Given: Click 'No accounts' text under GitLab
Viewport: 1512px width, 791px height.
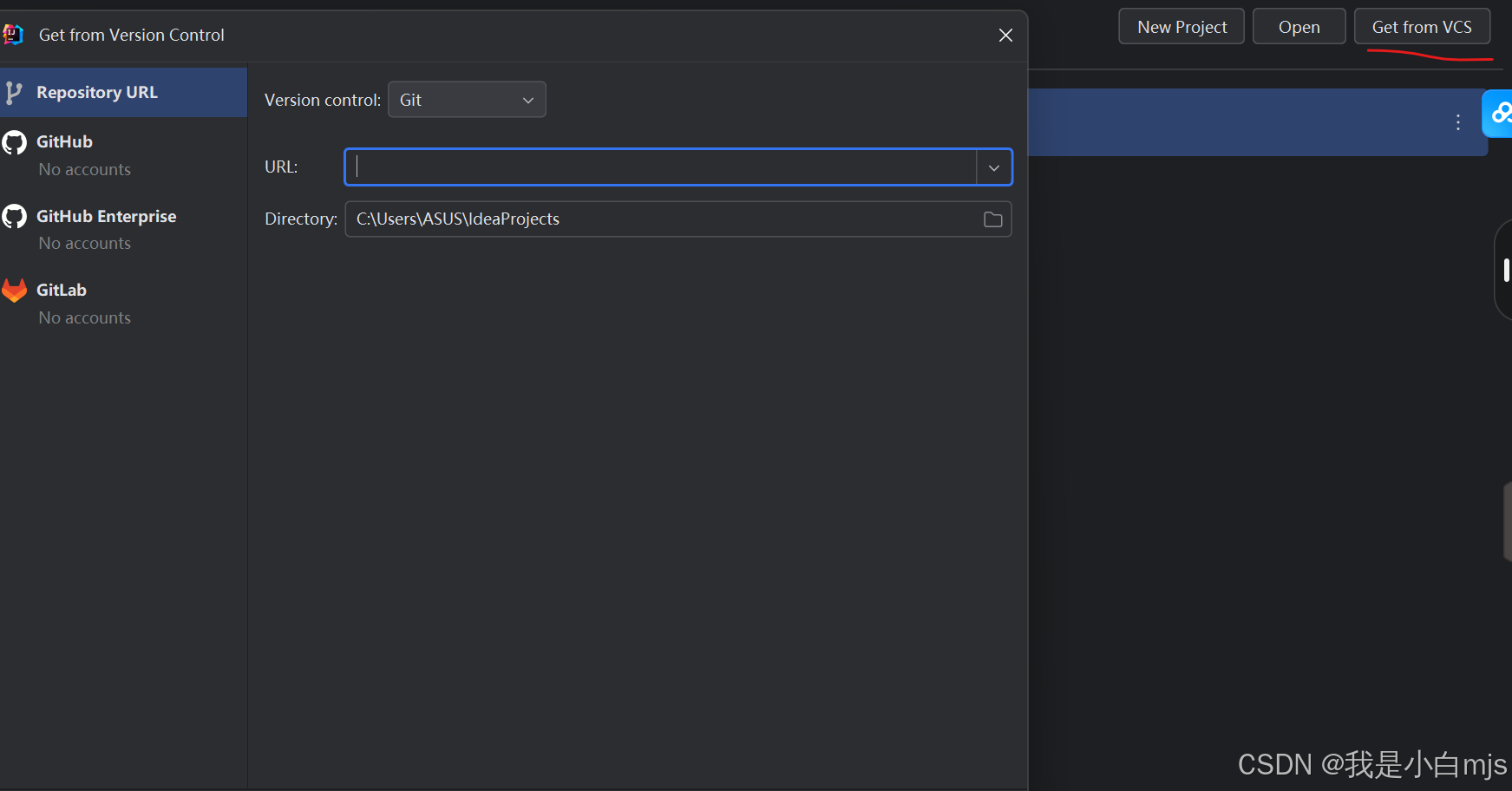Looking at the screenshot, I should tap(85, 318).
